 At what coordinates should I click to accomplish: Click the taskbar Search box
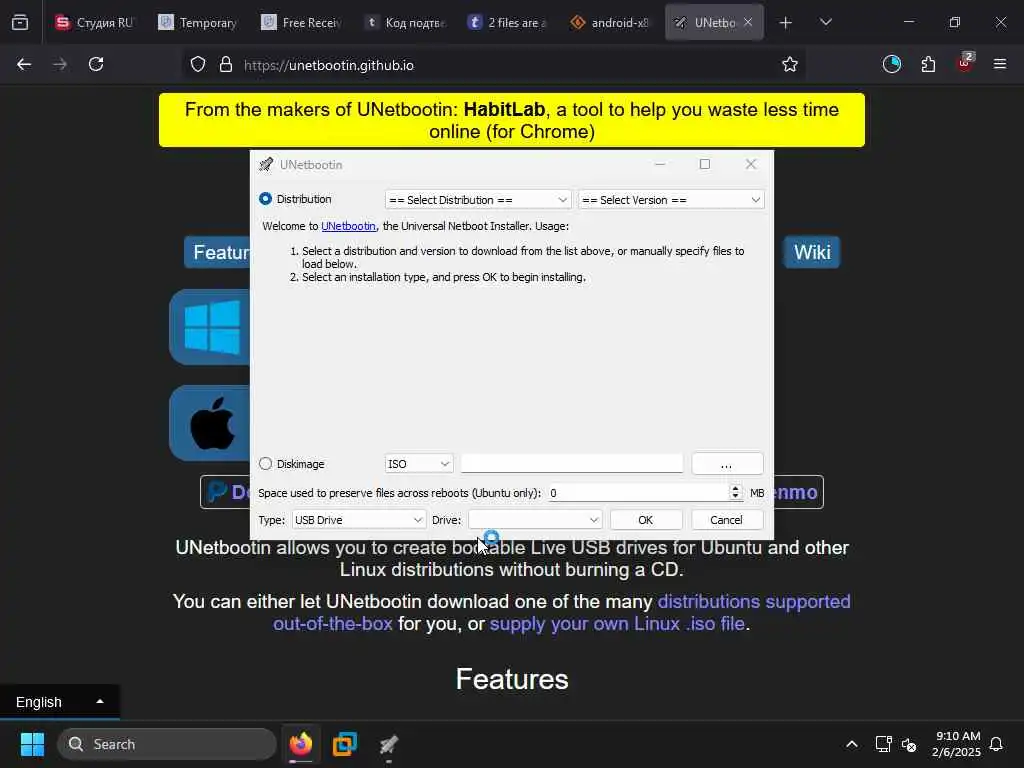167,744
